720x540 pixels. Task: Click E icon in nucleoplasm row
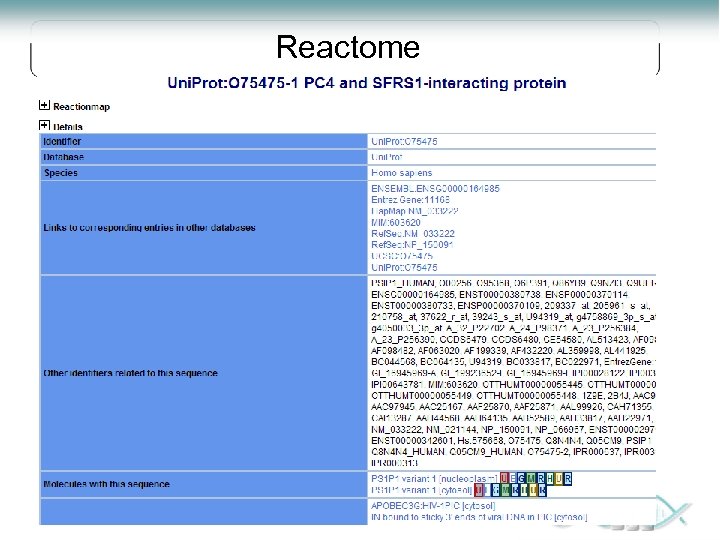513,479
